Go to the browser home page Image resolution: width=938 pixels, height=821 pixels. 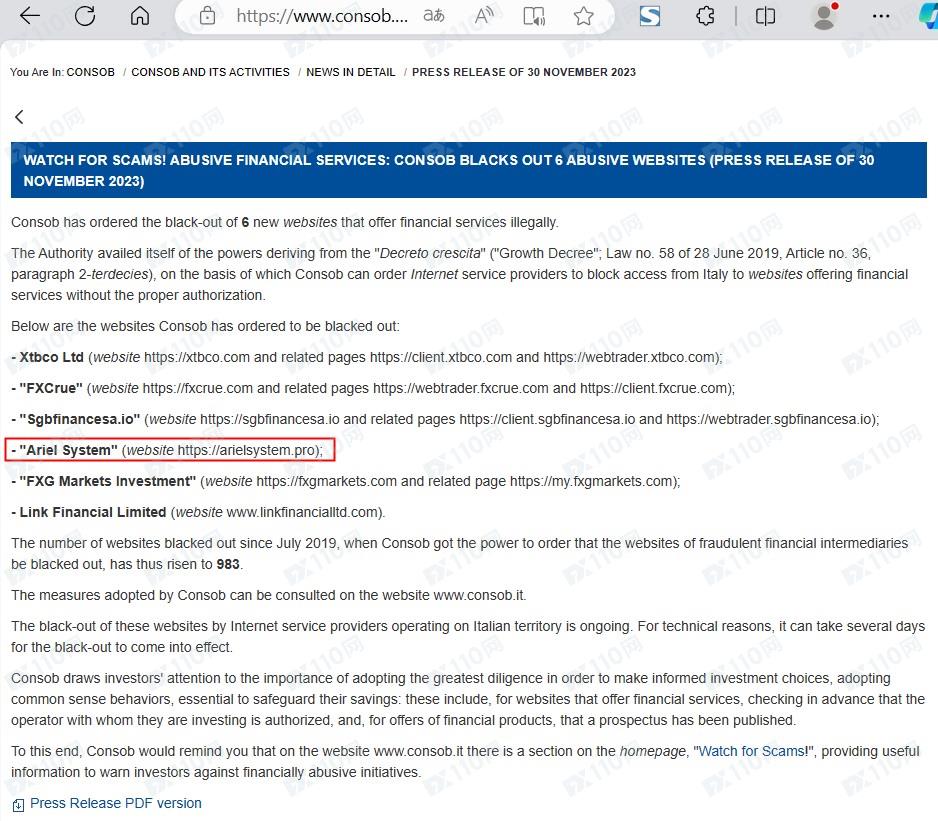tap(140, 16)
